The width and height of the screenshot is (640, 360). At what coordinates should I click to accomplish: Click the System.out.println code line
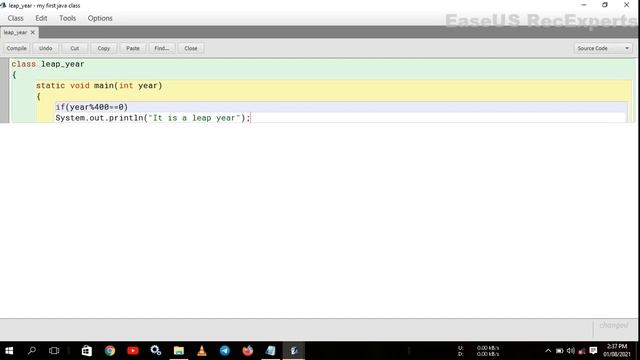153,118
